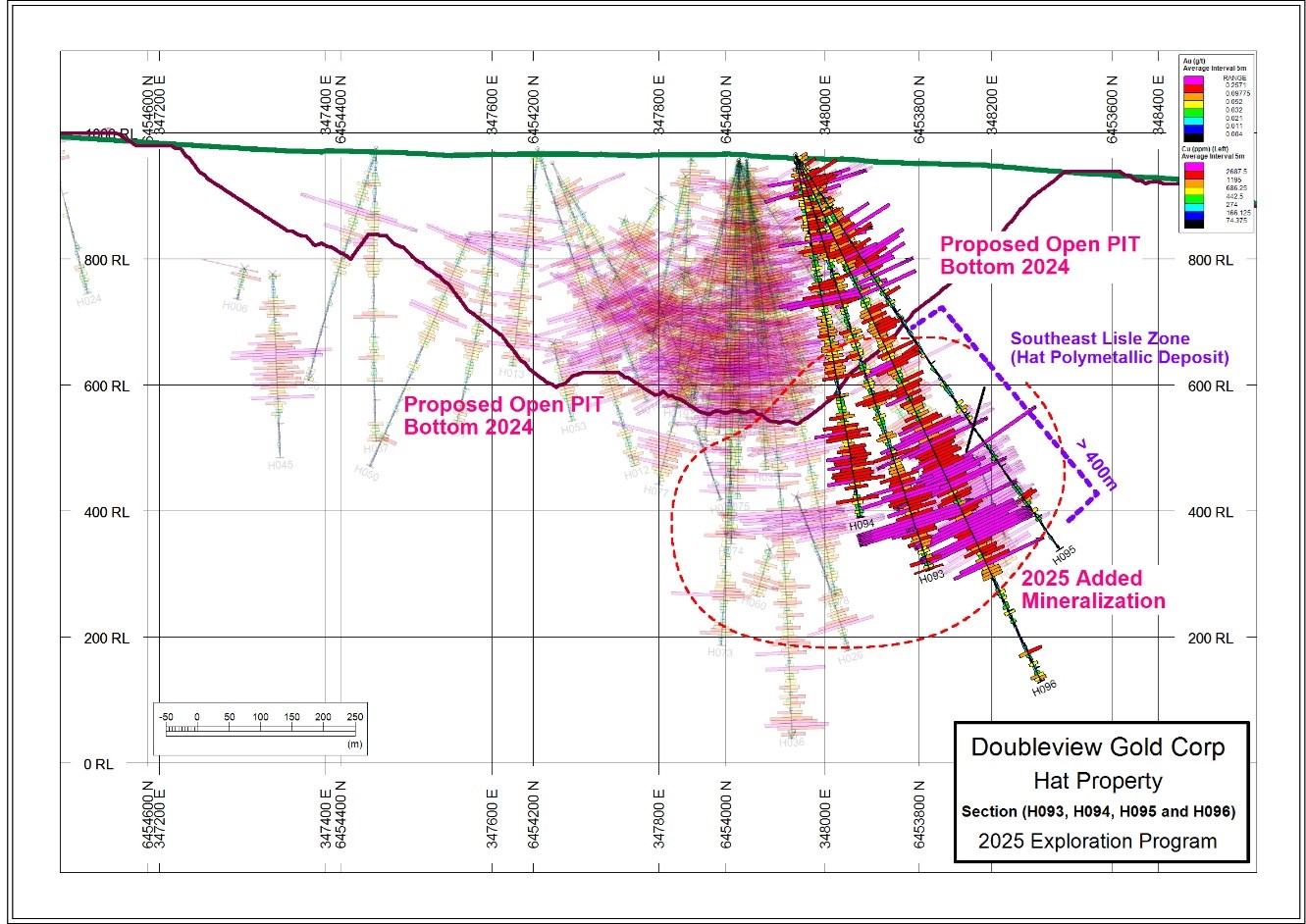Click the H045 drill hole label
Screen dimensions: 1306x924
point(280,465)
